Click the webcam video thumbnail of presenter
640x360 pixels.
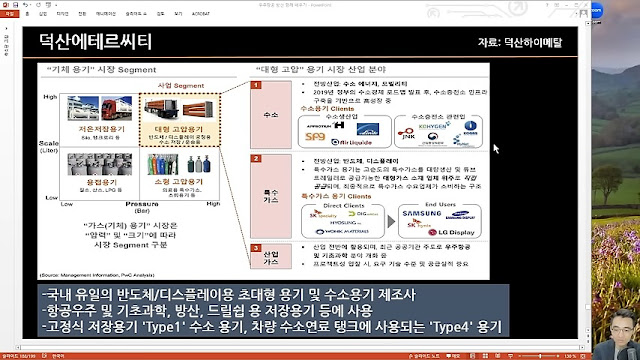[616, 334]
